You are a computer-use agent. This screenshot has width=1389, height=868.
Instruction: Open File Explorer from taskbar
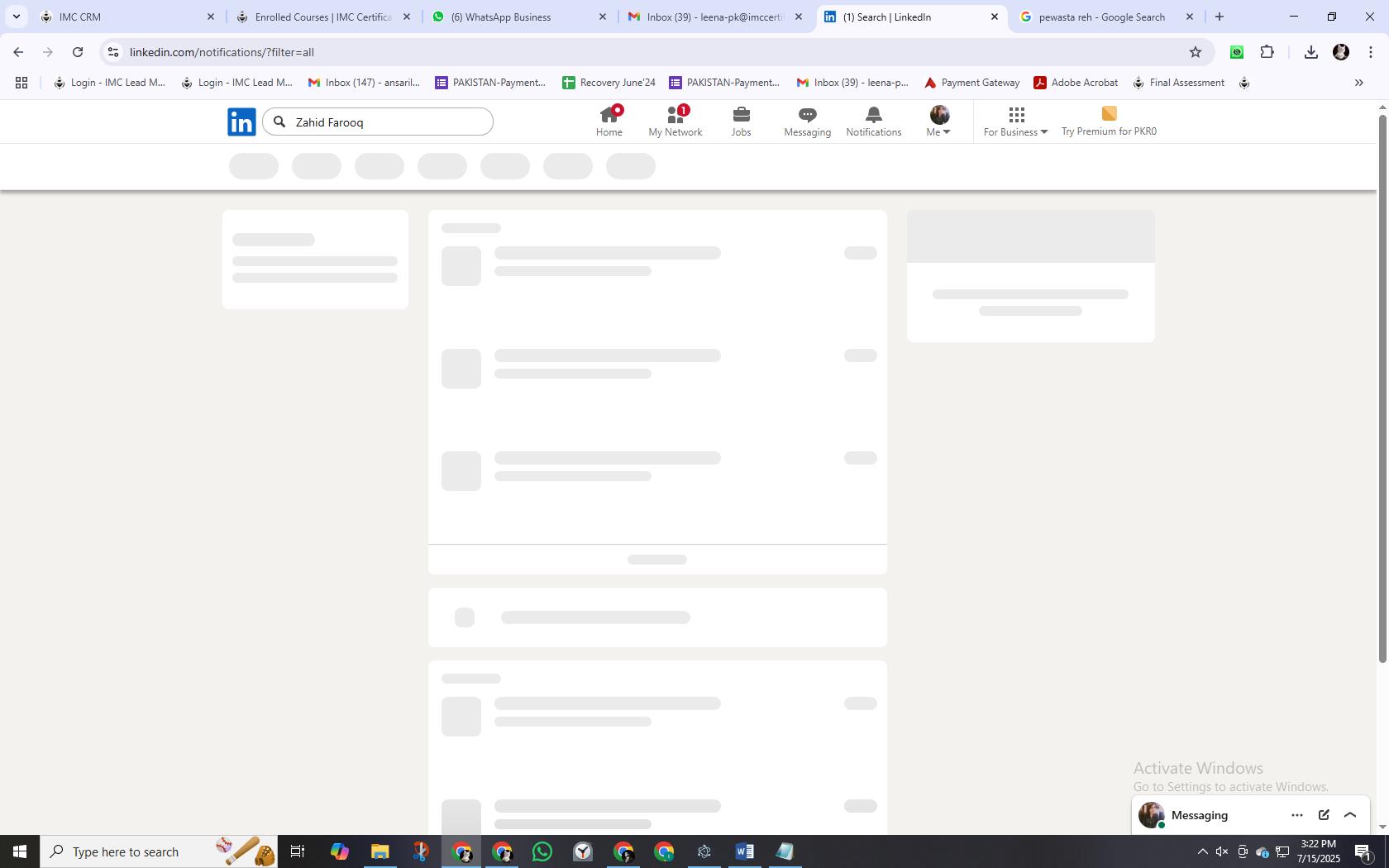pyautogui.click(x=379, y=851)
